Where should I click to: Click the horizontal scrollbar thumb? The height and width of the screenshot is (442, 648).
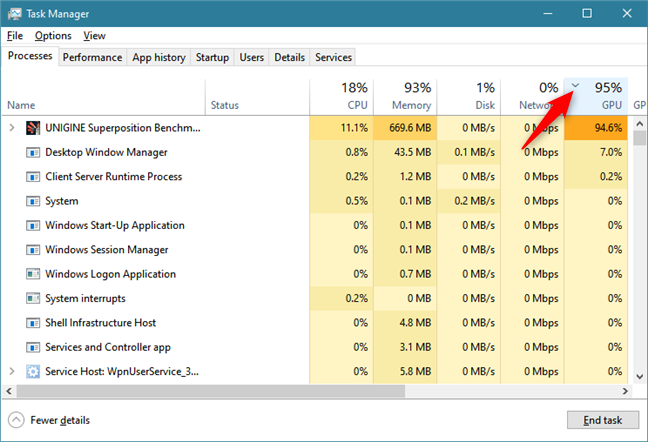[211, 391]
